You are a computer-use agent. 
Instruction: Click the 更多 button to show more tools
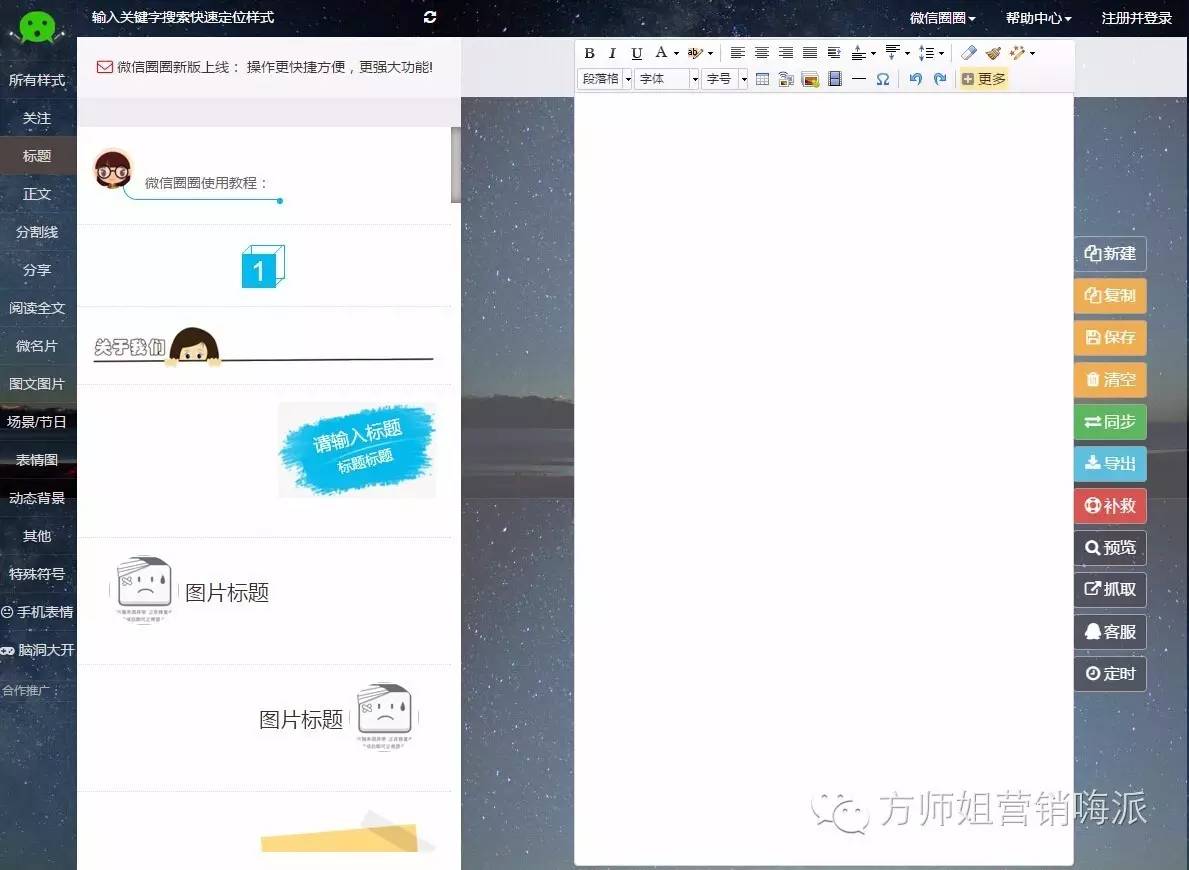click(983, 79)
